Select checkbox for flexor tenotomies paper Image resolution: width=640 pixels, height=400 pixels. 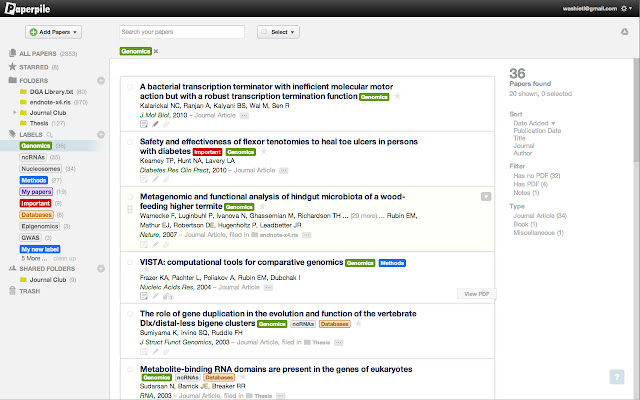coord(129,141)
